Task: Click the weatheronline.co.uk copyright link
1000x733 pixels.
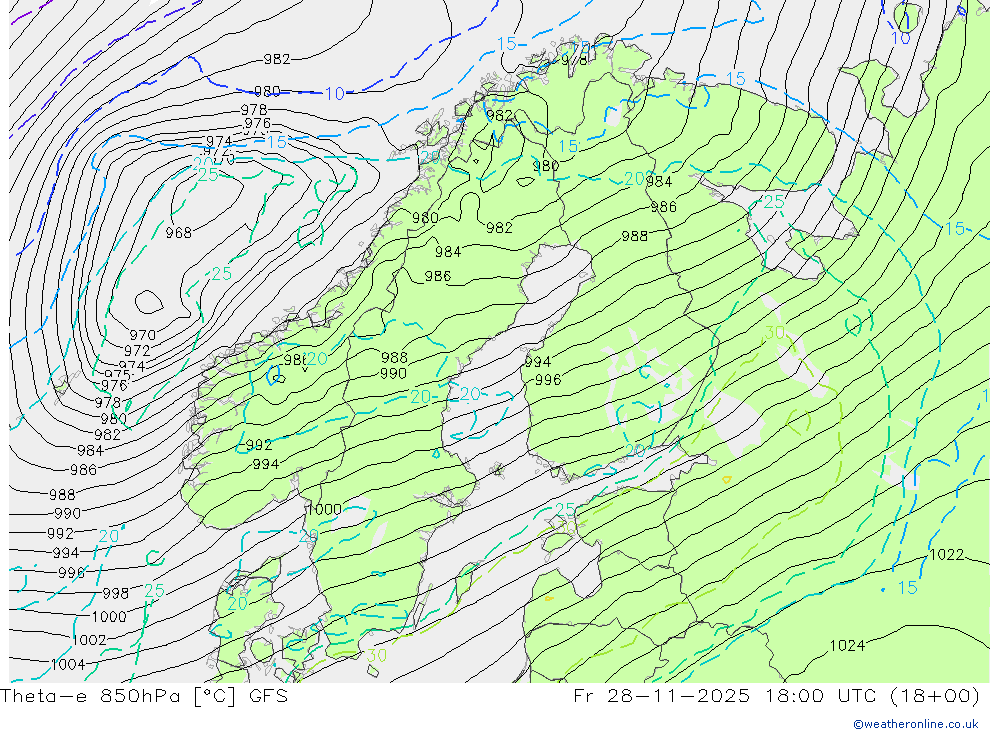Action: (x=916, y=724)
